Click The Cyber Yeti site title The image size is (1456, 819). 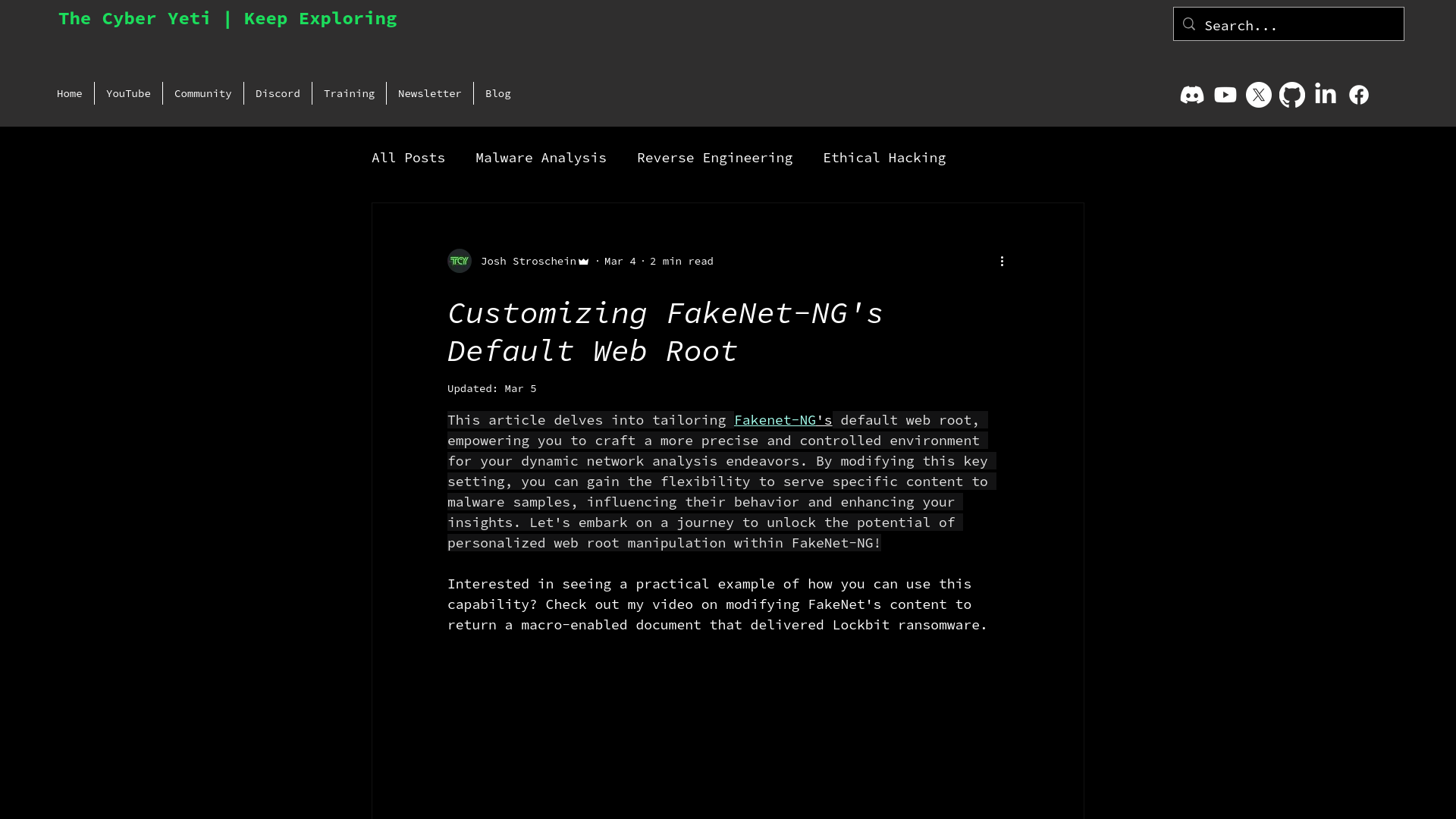click(x=227, y=18)
